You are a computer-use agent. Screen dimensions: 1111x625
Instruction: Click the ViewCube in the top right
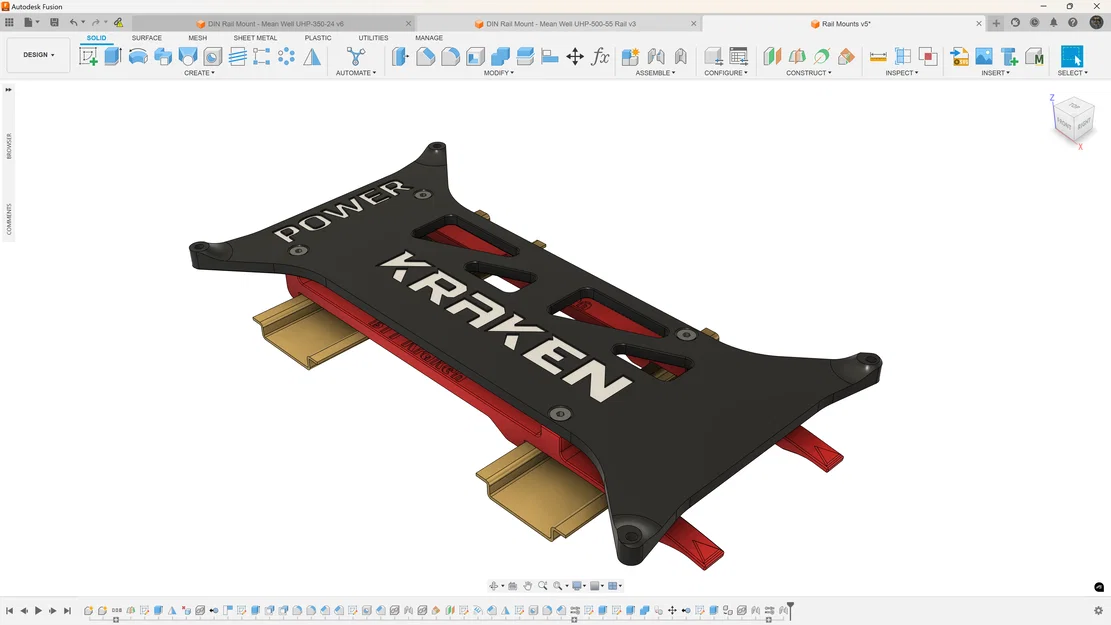click(x=1075, y=120)
